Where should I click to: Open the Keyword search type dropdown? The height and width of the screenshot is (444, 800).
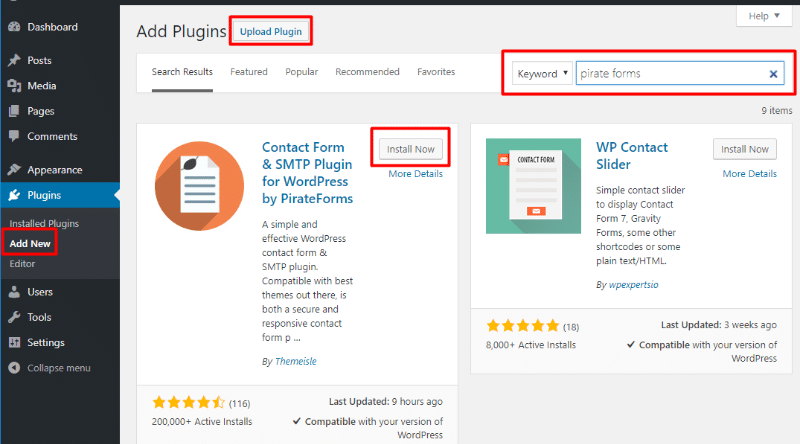543,74
